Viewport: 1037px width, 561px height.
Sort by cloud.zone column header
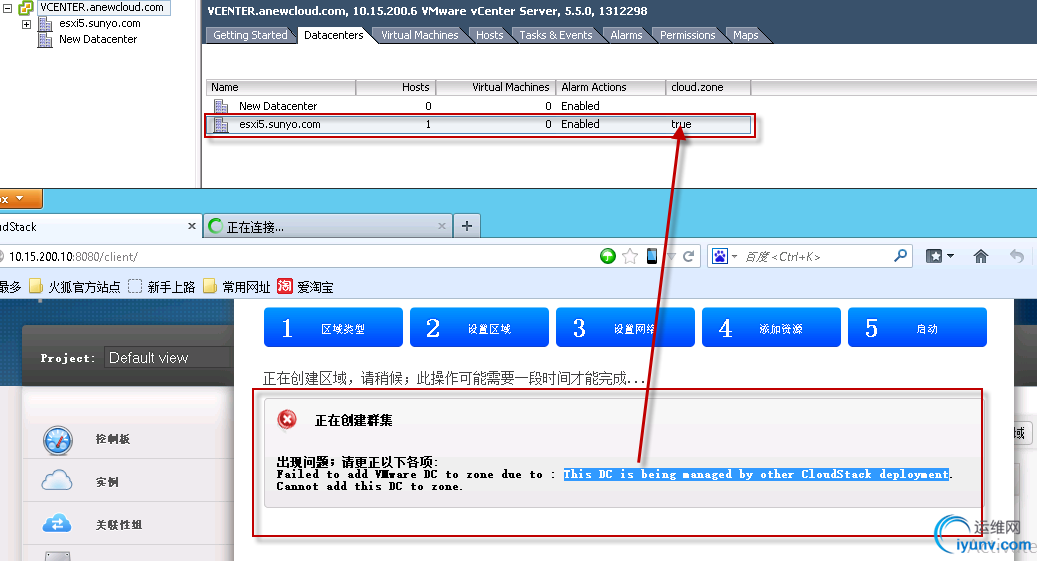[x=708, y=87]
